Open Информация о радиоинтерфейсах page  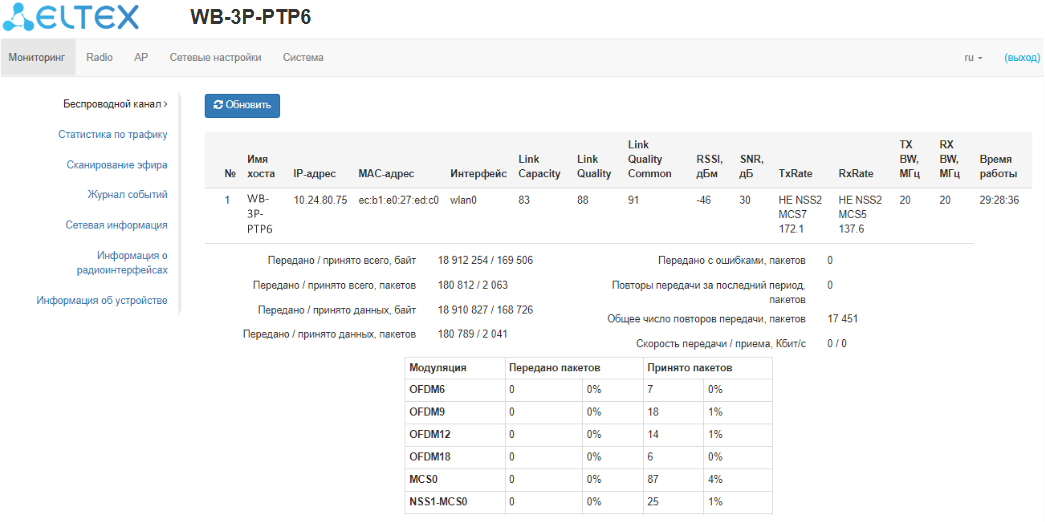click(123, 263)
